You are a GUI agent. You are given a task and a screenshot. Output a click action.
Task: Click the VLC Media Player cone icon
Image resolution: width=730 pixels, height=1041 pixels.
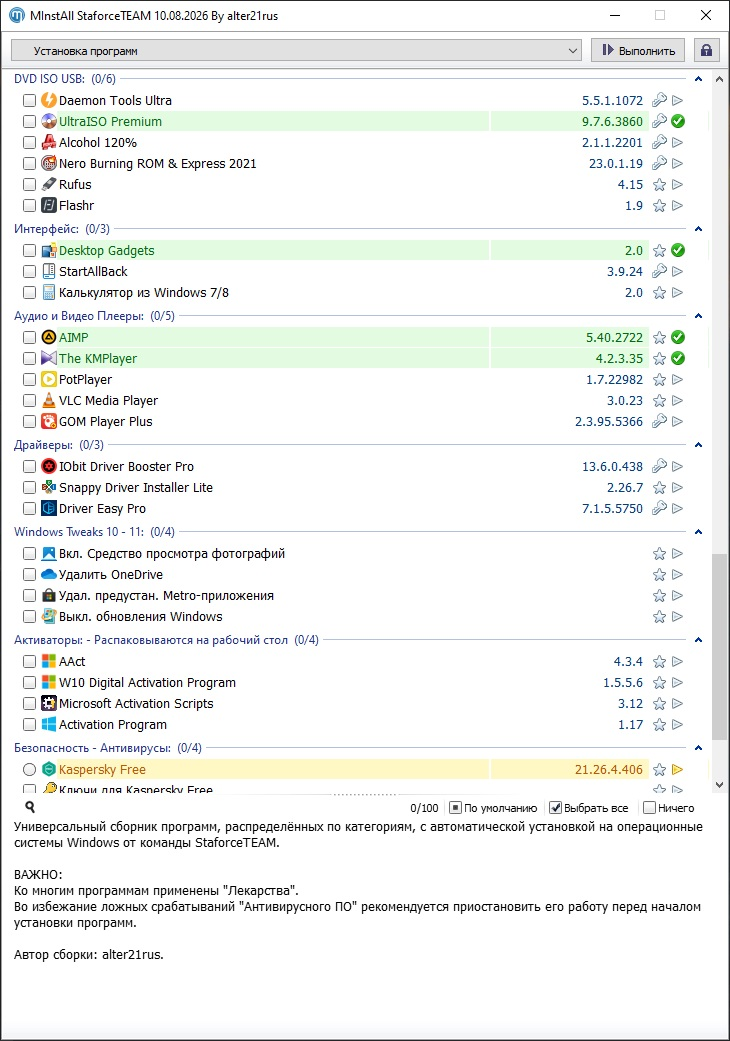[48, 400]
